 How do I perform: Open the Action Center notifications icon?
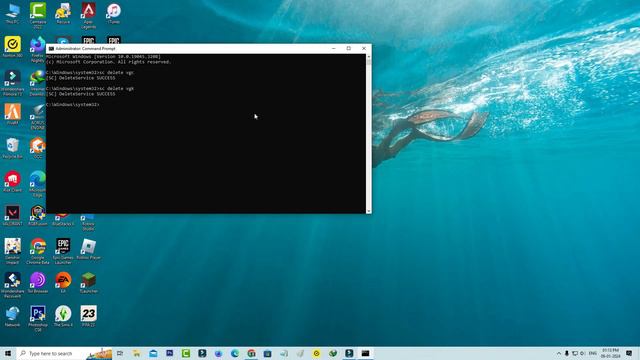coord(629,353)
